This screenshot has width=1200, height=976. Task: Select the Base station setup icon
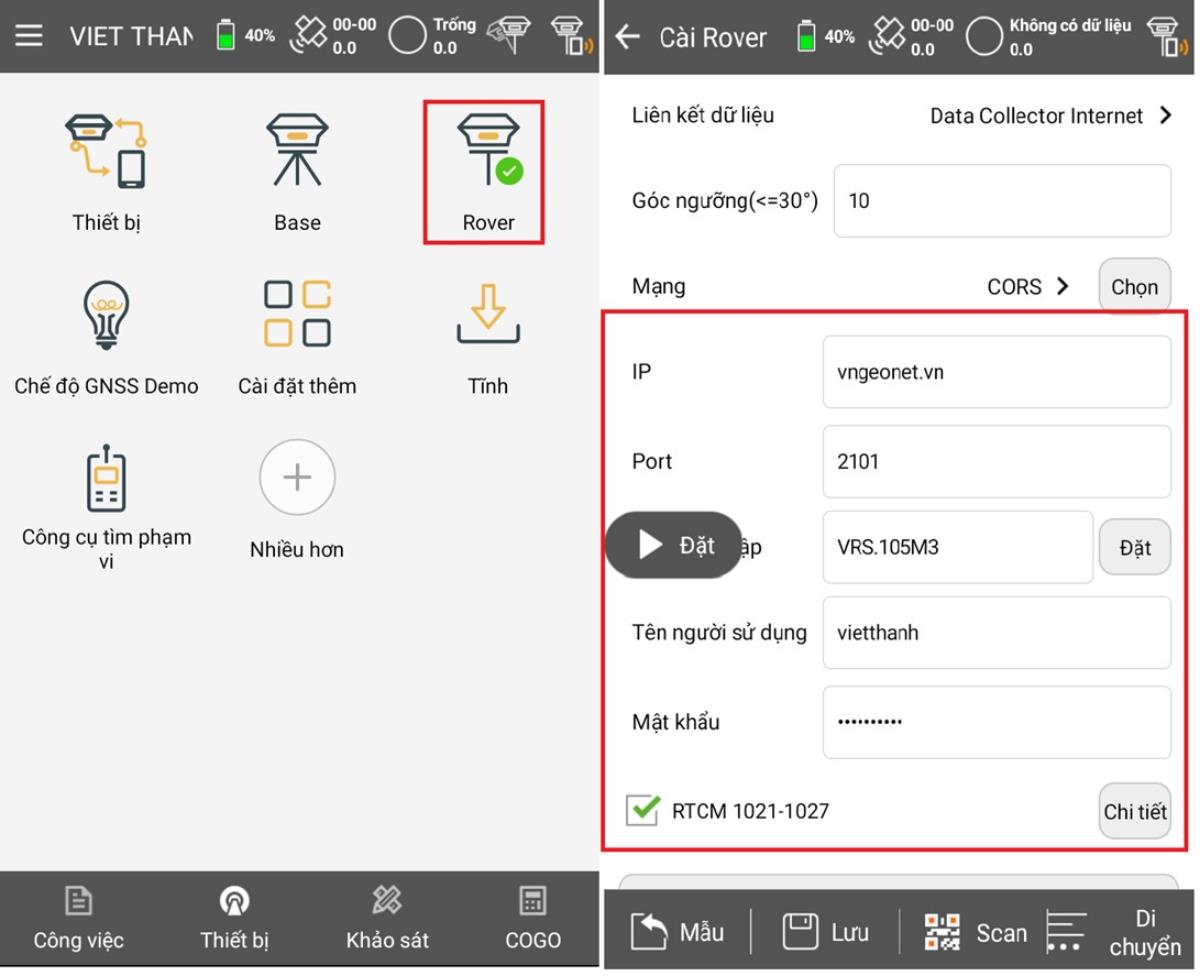tap(297, 152)
